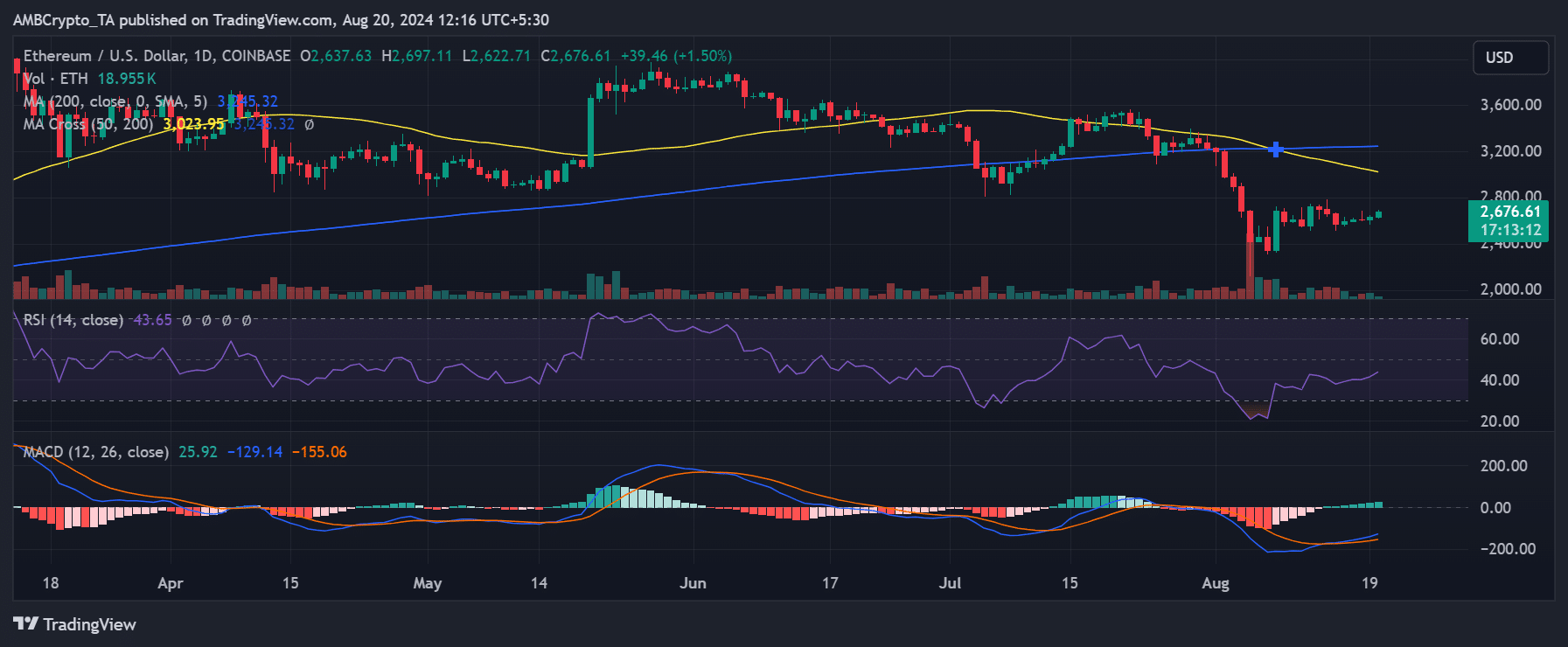
Task: Click the high value 2,697.11
Action: 417,56
